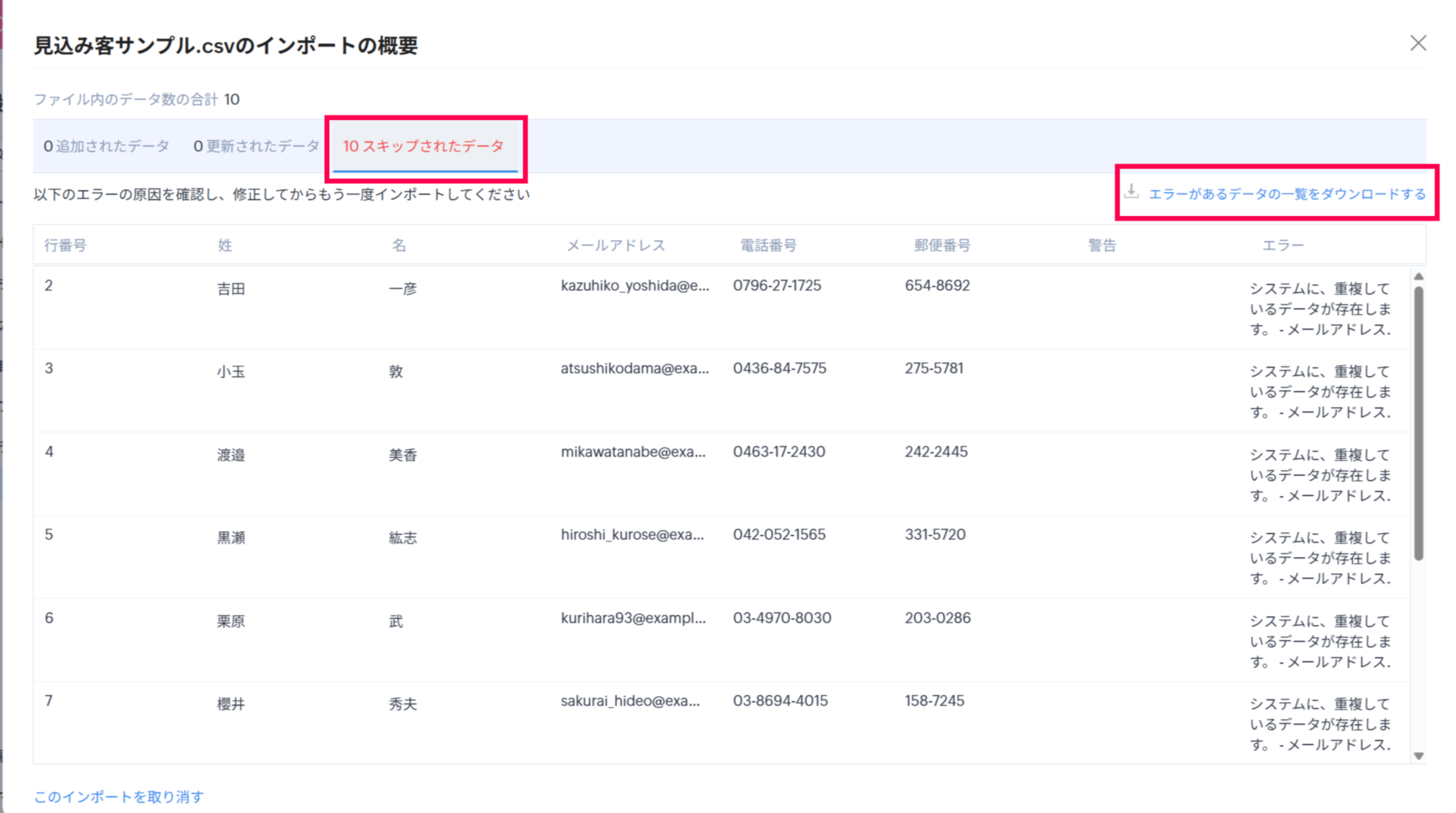Image resolution: width=1456 pixels, height=813 pixels.
Task: Select the row for 吉田 一彦
Action: (x=231, y=289)
